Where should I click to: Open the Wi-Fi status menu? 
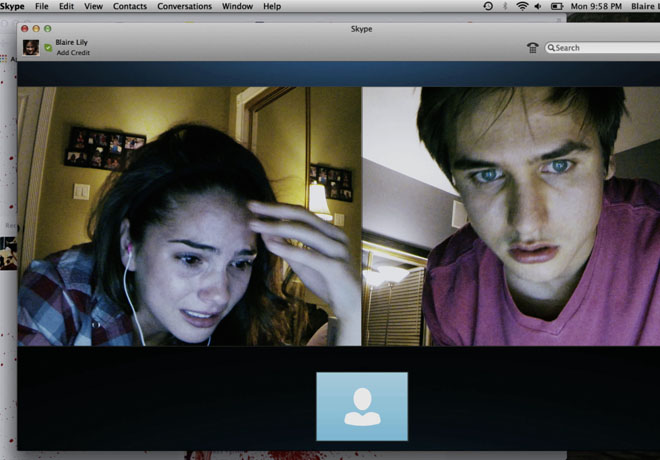tap(521, 6)
